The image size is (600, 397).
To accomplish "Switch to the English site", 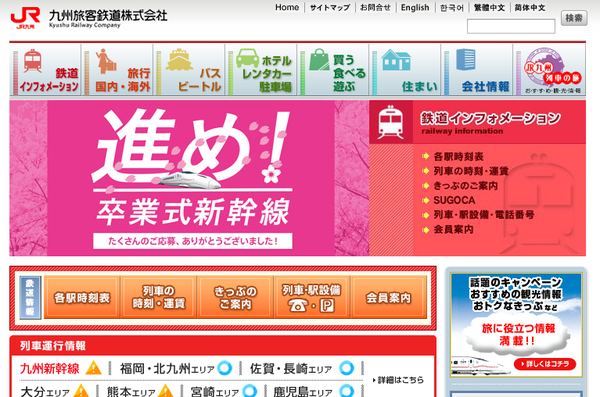I will point(415,8).
